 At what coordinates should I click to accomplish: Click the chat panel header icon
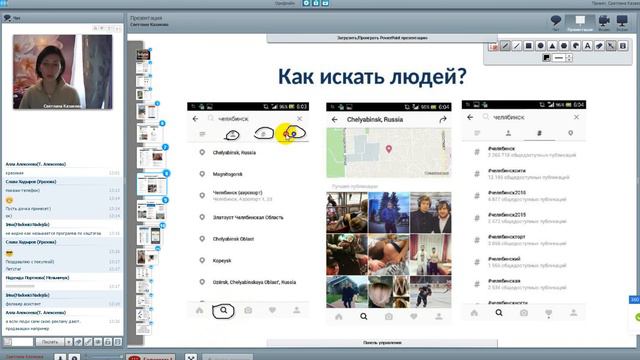pyautogui.click(x=7, y=18)
